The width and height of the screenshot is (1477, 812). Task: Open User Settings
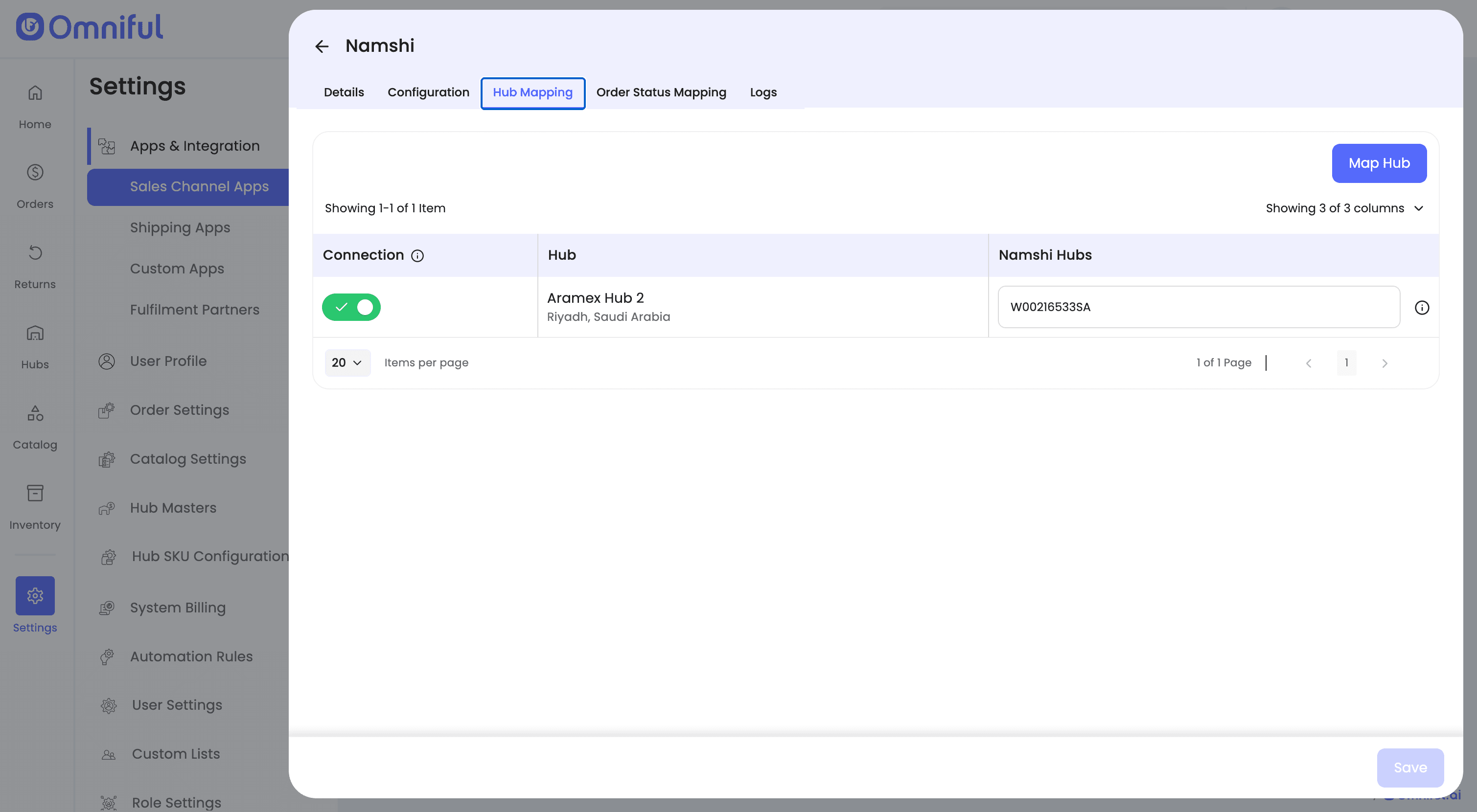(x=177, y=705)
